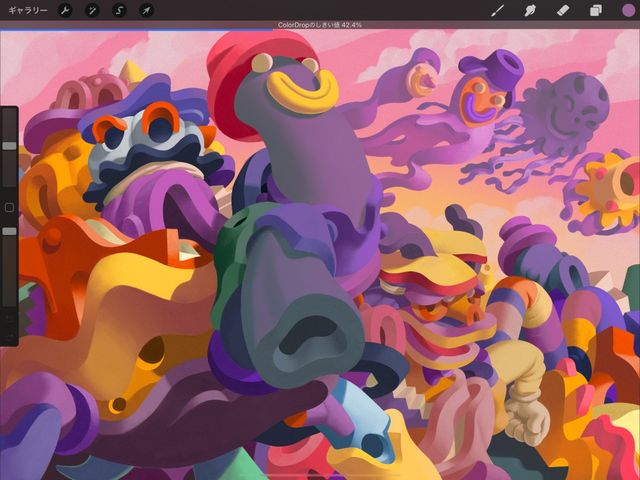
Task: Click the ColorDrop threshold 42.4% label
Action: click(320, 25)
